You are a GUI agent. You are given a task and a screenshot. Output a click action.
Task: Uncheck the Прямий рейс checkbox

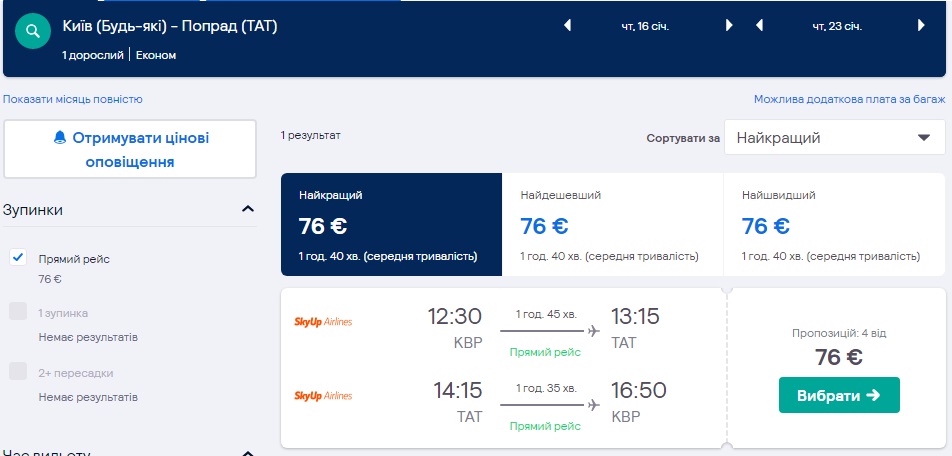click(18, 258)
